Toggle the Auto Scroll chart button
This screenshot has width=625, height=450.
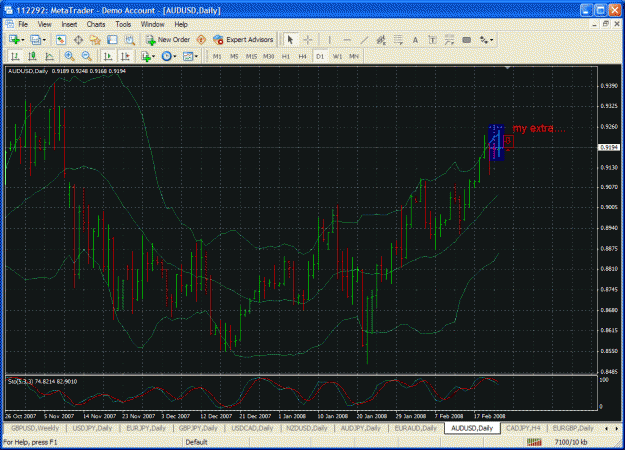click(108, 56)
